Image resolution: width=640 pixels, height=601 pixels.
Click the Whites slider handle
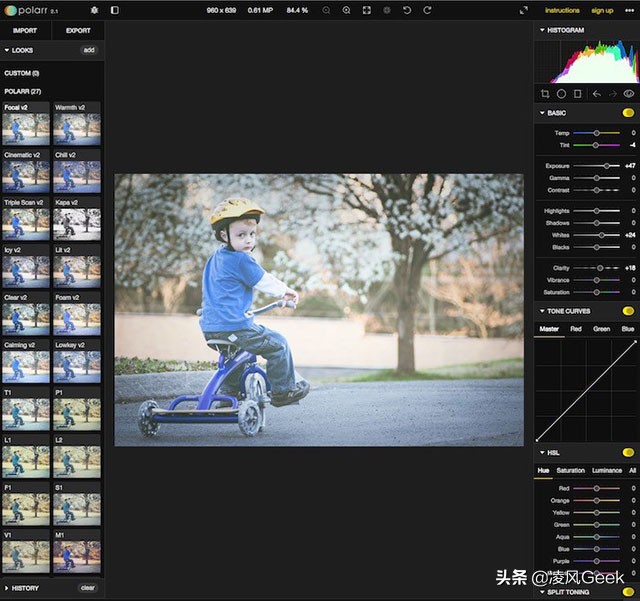pyautogui.click(x=601, y=235)
